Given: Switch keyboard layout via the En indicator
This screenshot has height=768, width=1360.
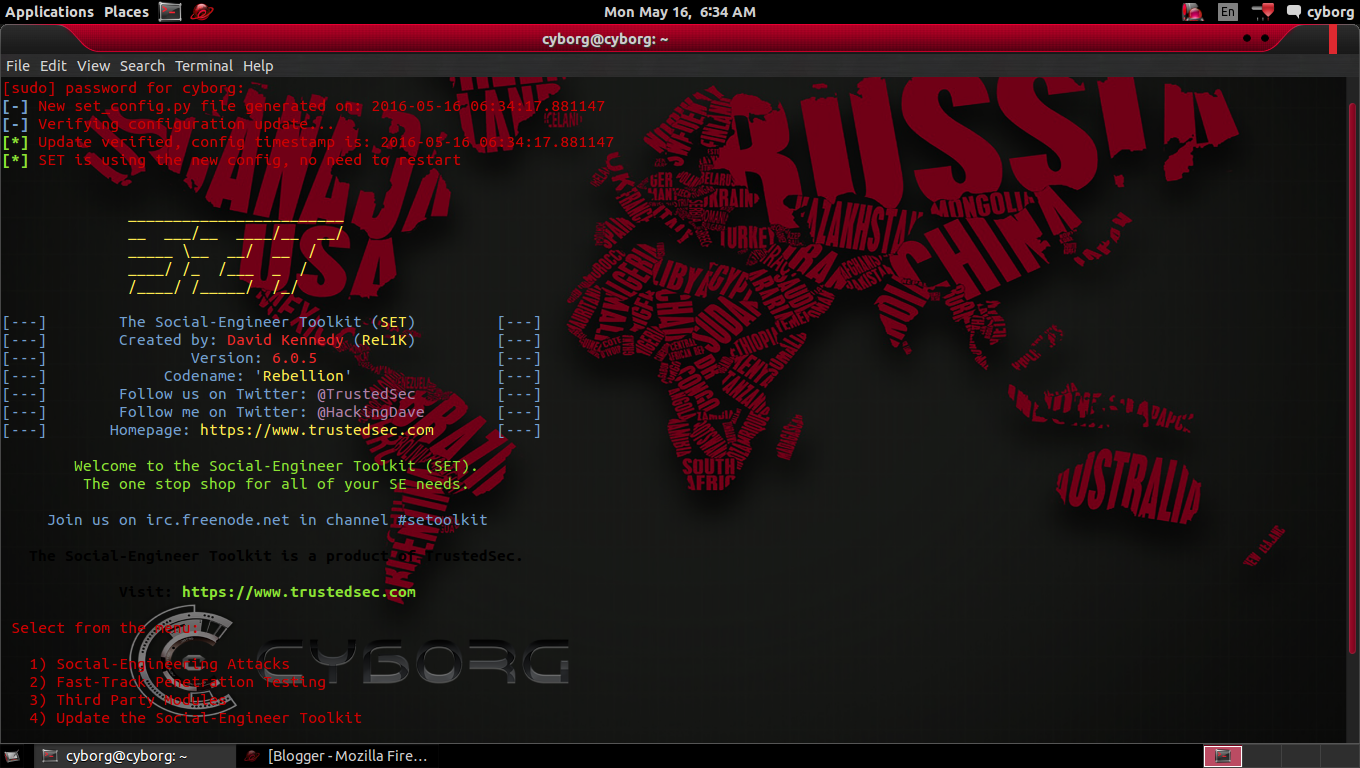Looking at the screenshot, I should pos(1226,11).
